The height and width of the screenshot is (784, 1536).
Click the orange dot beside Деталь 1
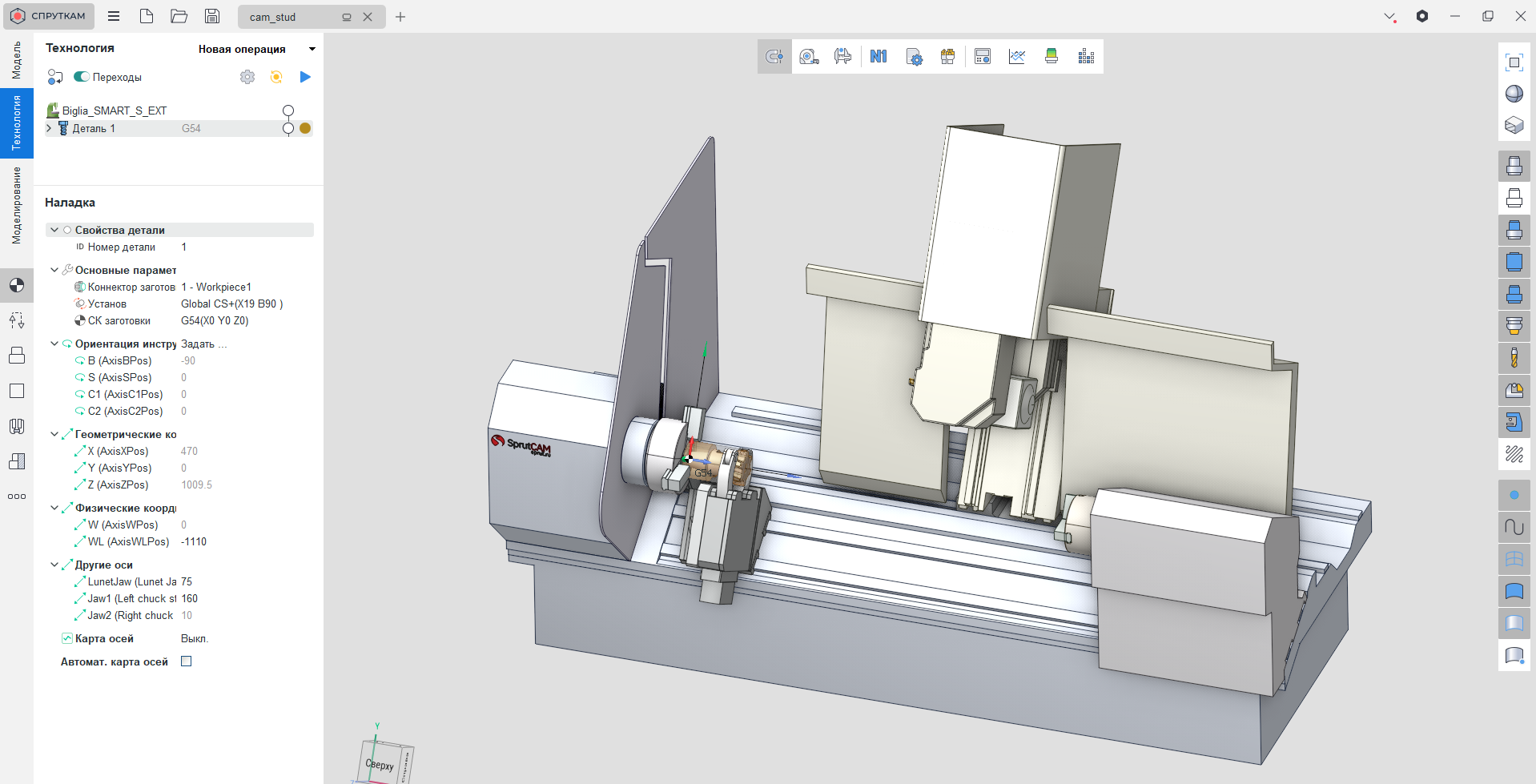pyautogui.click(x=305, y=128)
